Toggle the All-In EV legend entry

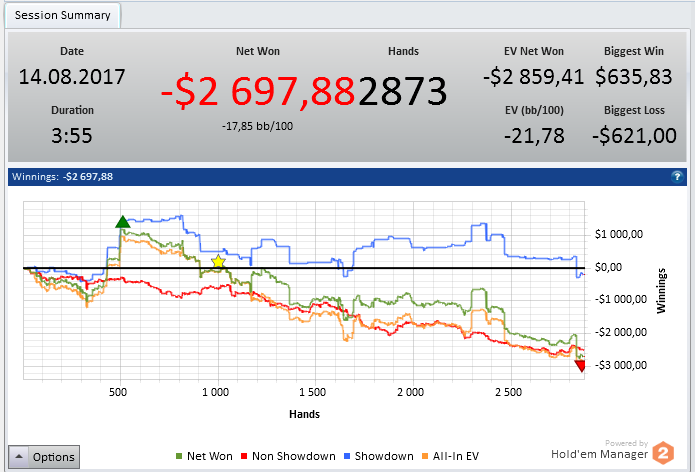pos(450,456)
